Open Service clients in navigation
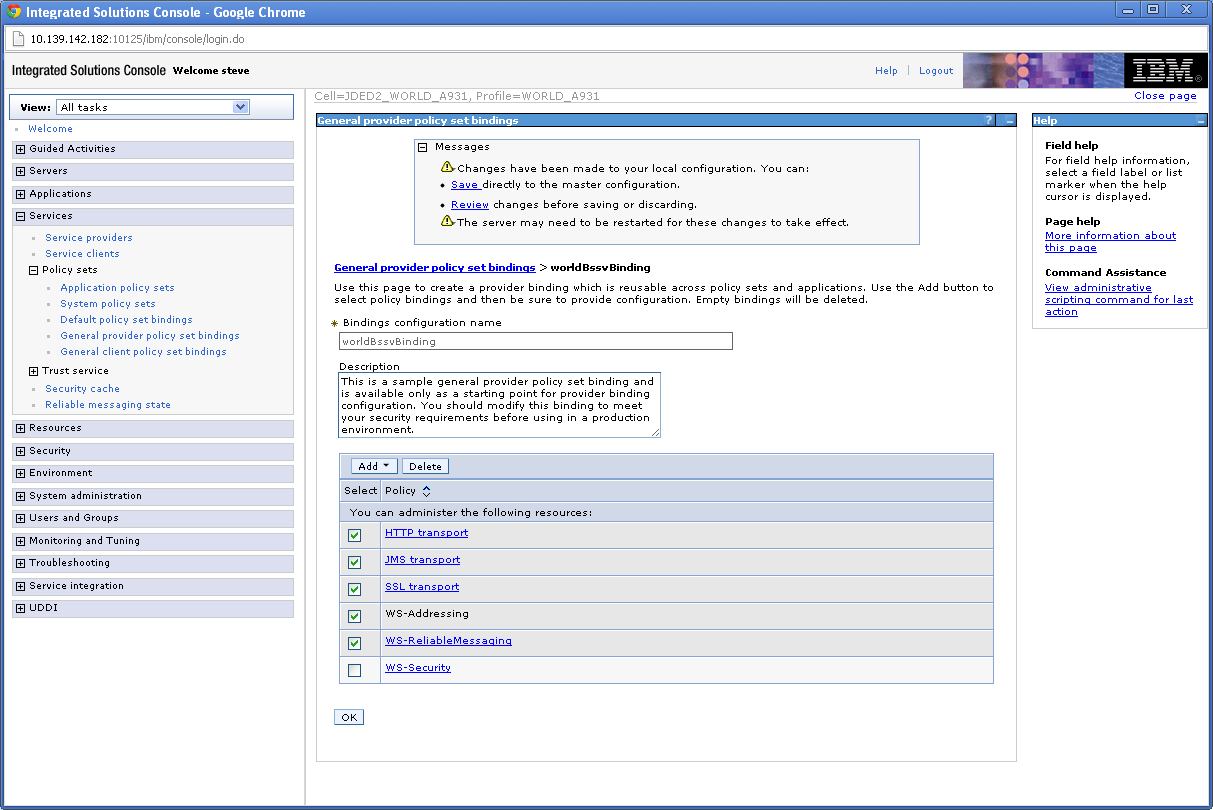Screen dimensions: 1213x810 click(x=82, y=254)
